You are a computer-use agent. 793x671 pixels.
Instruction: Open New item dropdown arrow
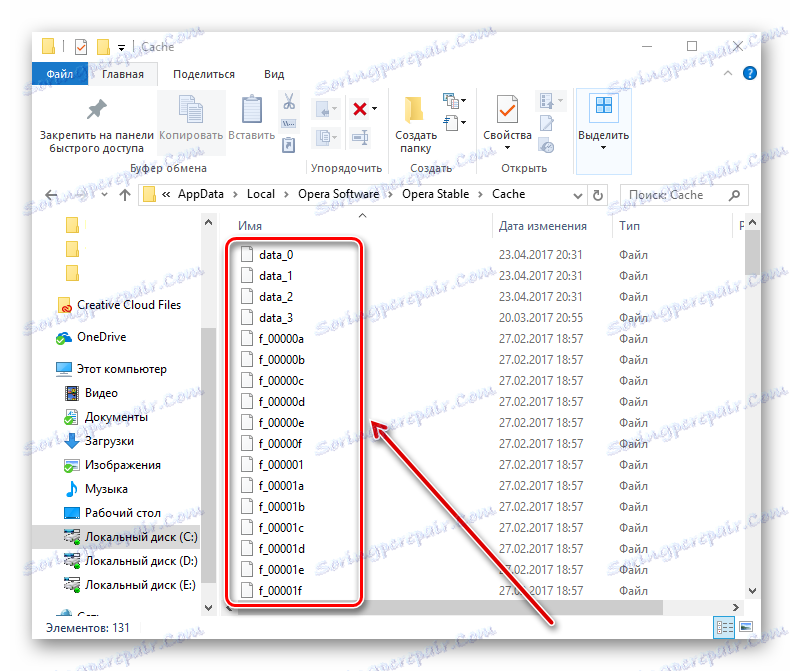tap(463, 101)
